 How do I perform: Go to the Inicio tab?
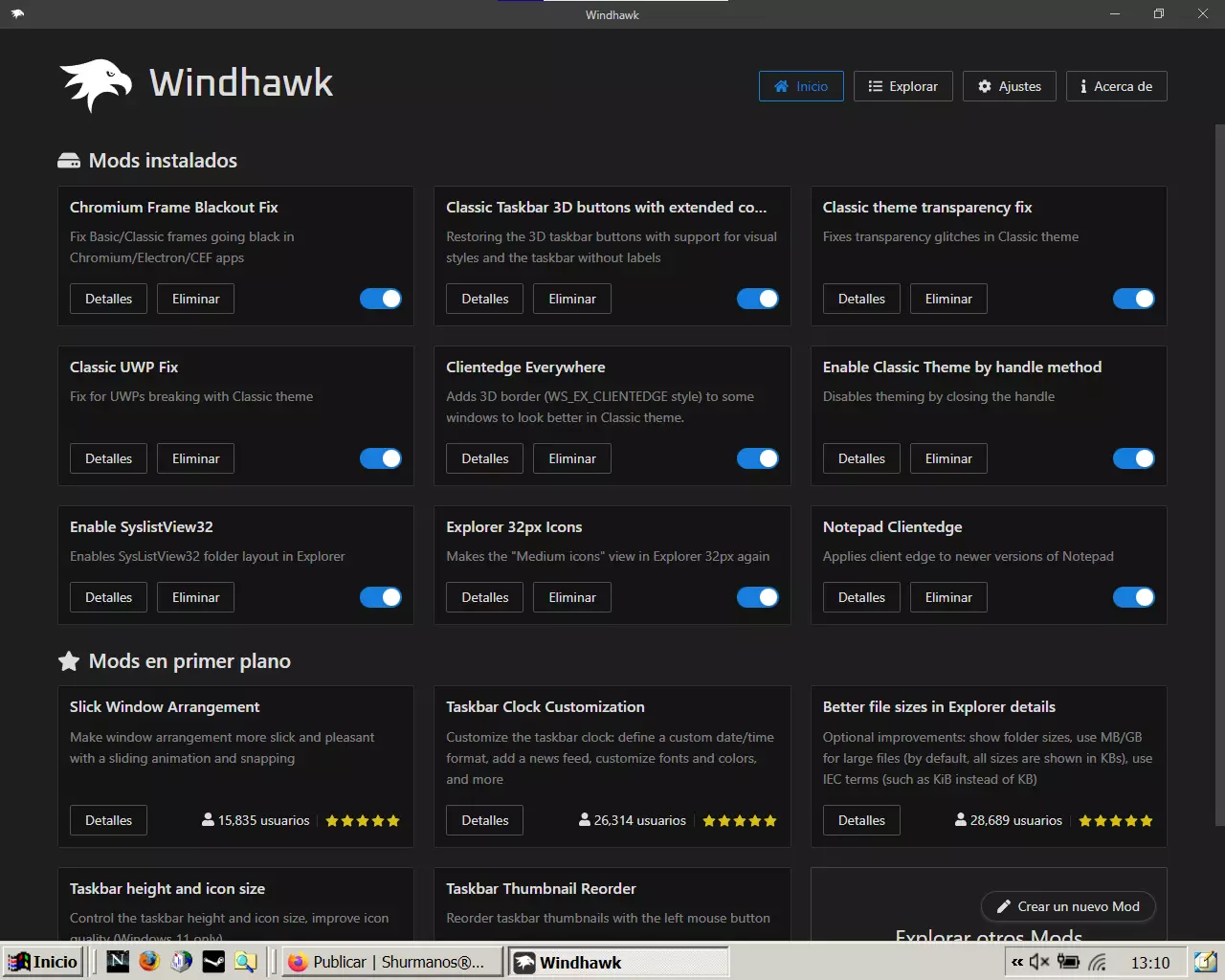click(801, 86)
